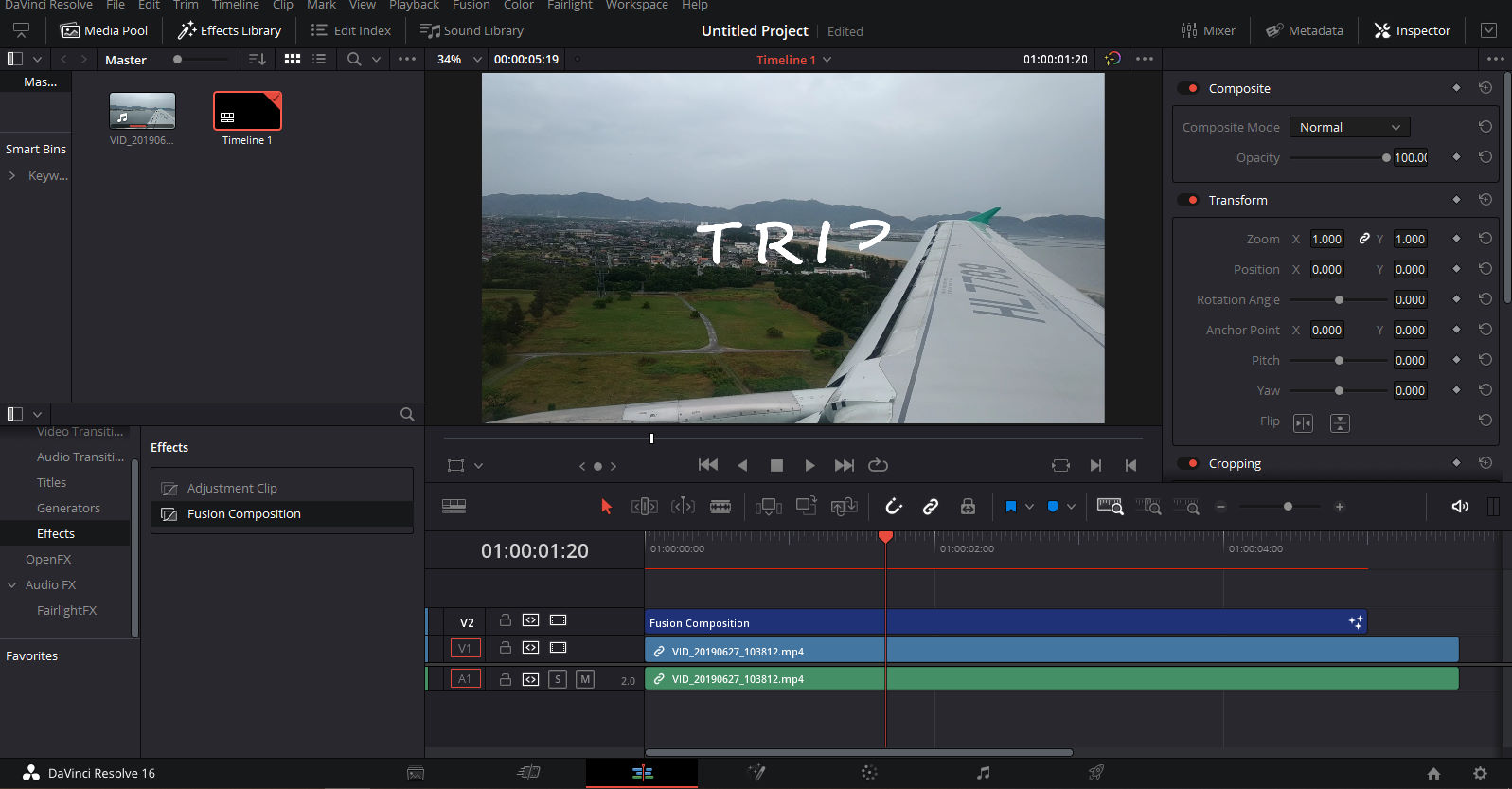Stop playback in the viewer

coord(776,465)
